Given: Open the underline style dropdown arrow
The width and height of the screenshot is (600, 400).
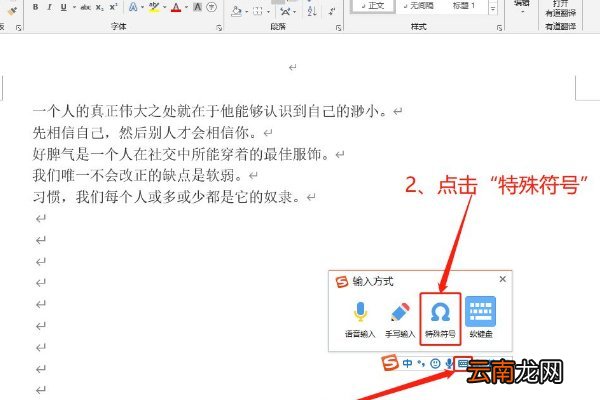Looking at the screenshot, I should [x=74, y=7].
